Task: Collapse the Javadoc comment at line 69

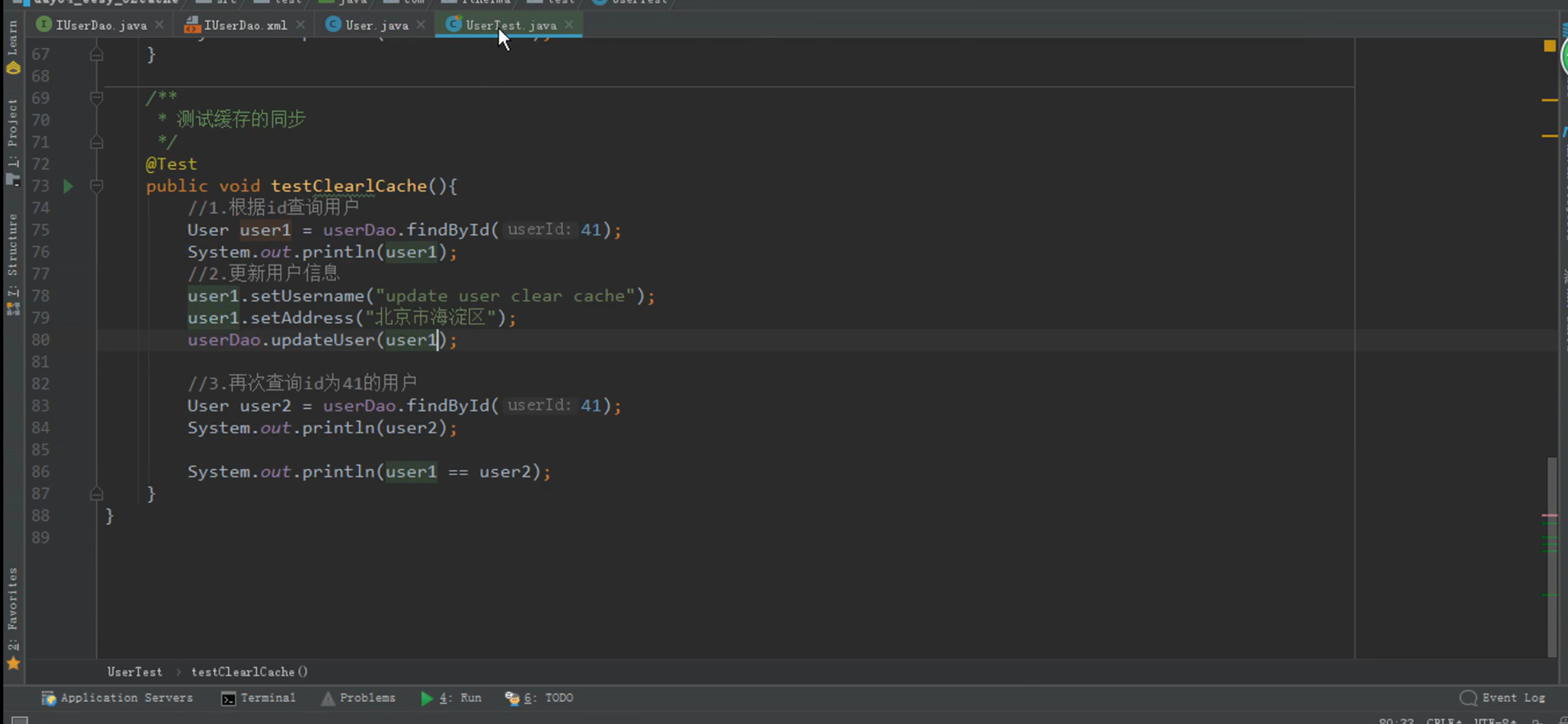Action: click(96, 98)
